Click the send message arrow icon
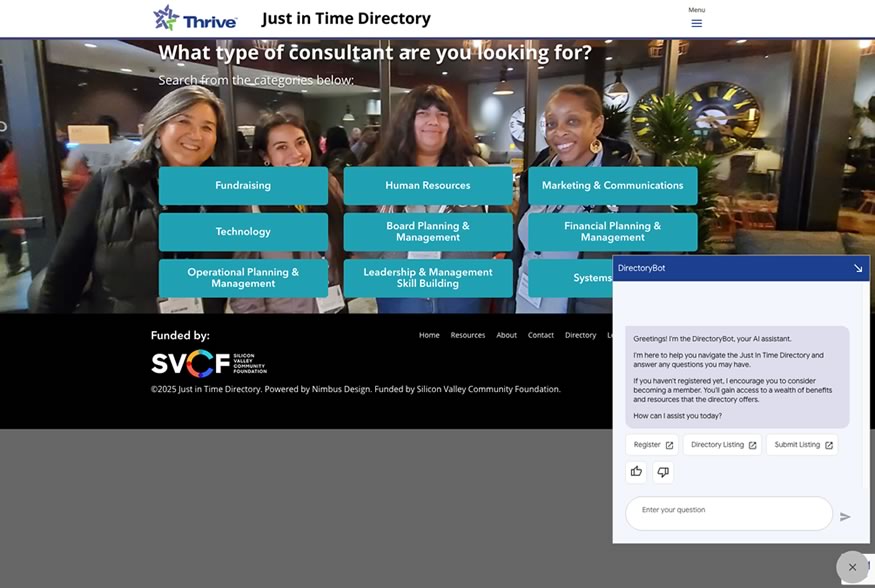This screenshot has height=588, width=875. click(845, 517)
